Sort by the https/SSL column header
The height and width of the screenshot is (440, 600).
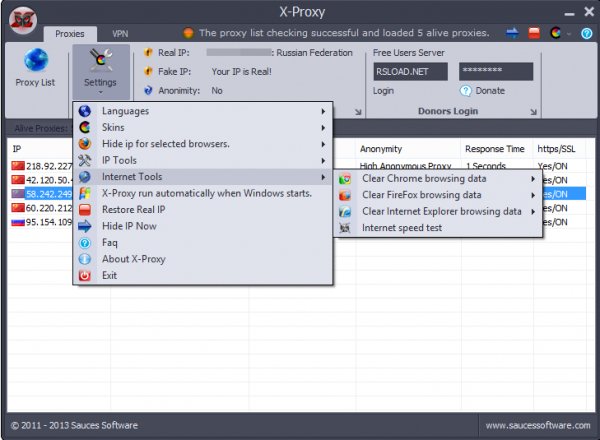click(x=559, y=149)
